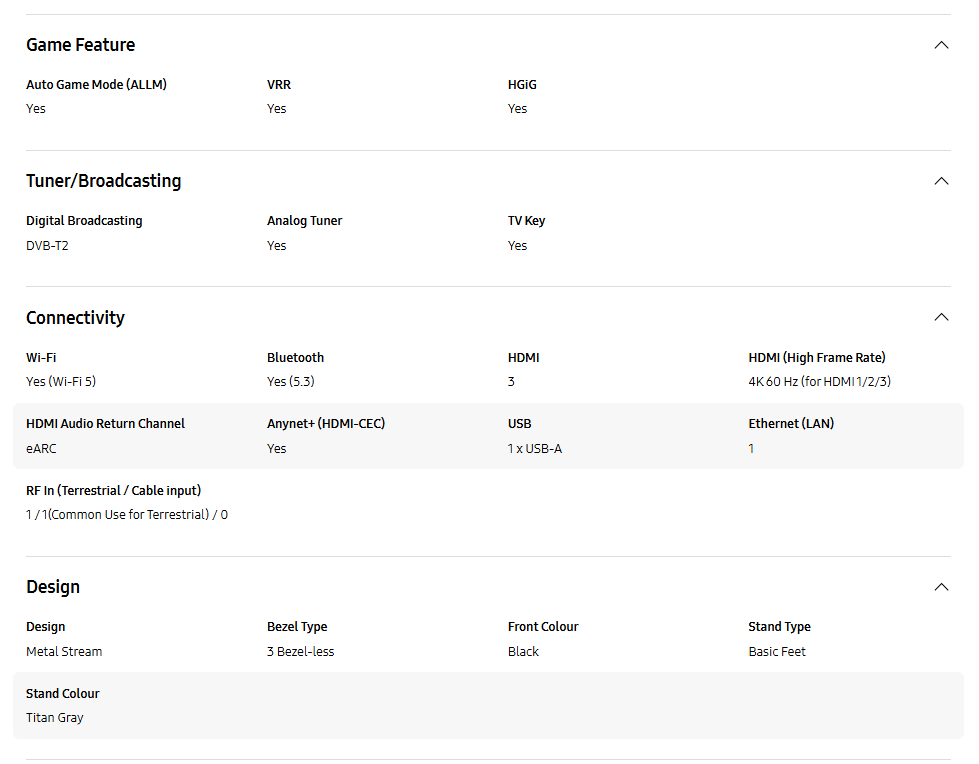Click the Yes (Wi-Fi 5) value

[61, 381]
